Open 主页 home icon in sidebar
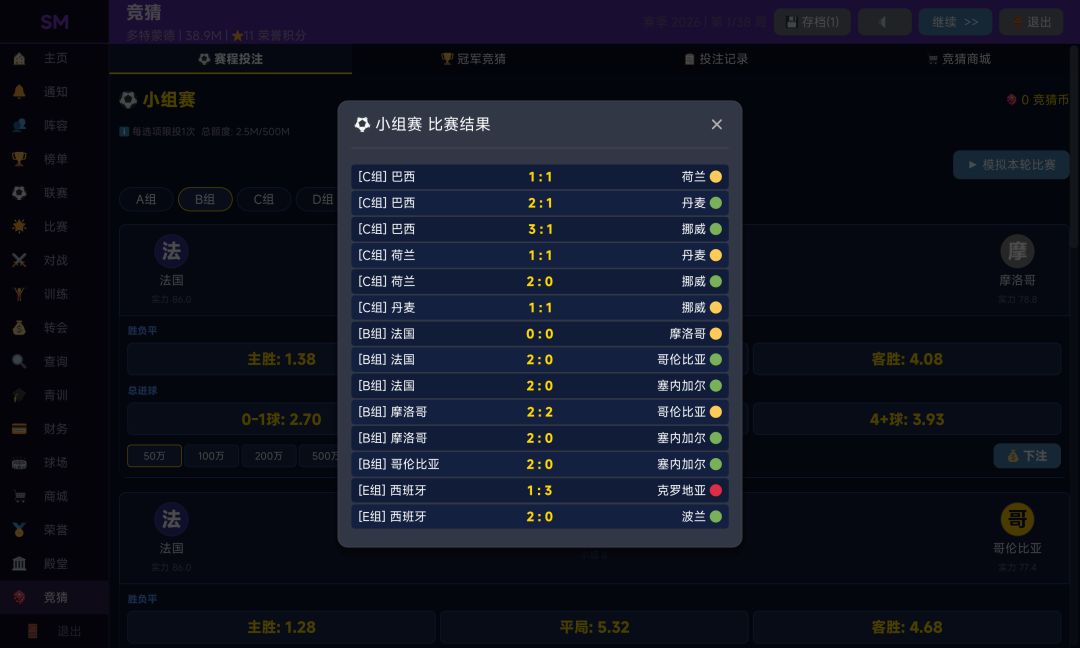 [x=19, y=59]
